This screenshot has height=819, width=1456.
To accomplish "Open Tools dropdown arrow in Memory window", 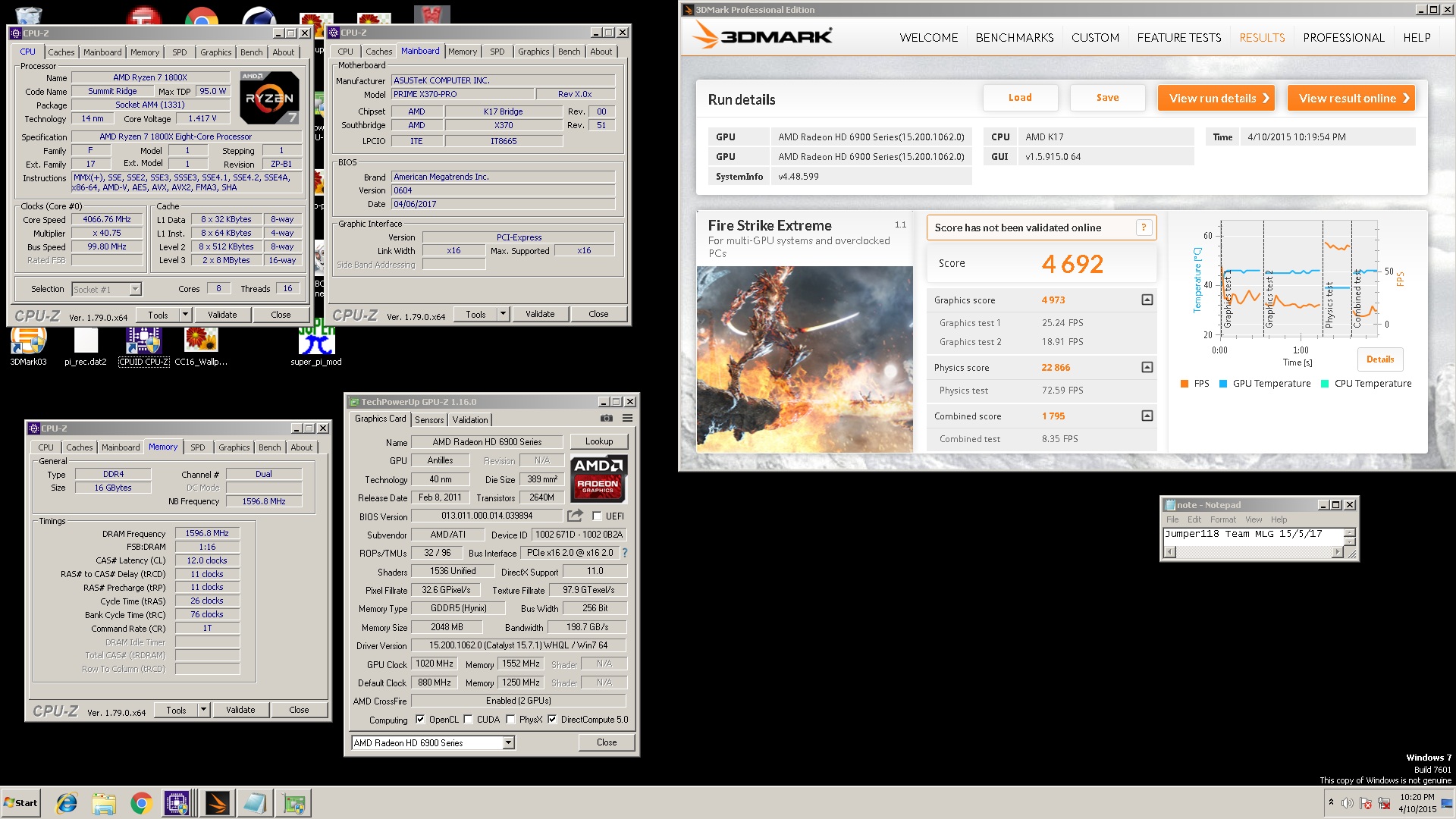I will (202, 710).
